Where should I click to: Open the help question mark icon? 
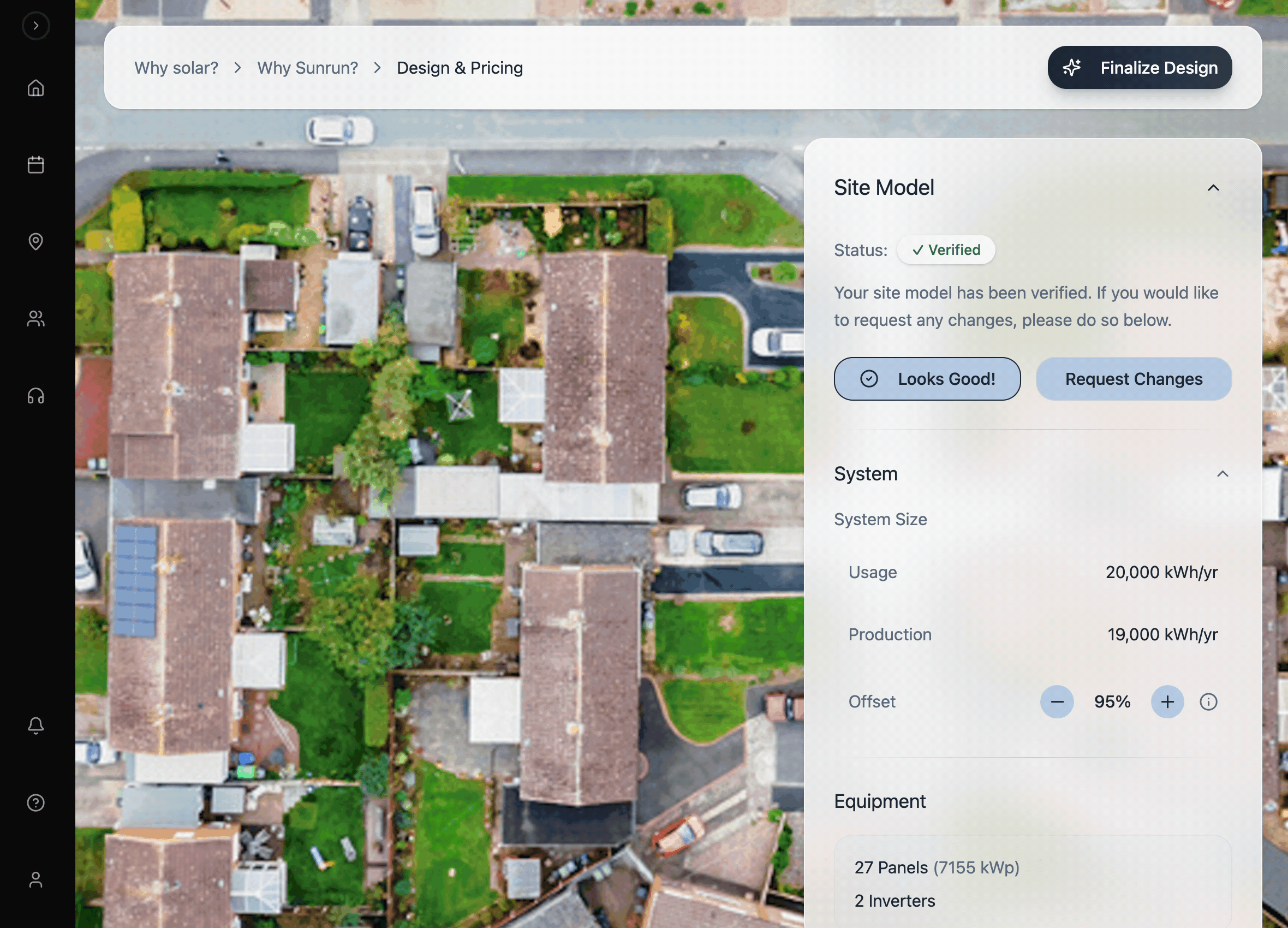36,802
